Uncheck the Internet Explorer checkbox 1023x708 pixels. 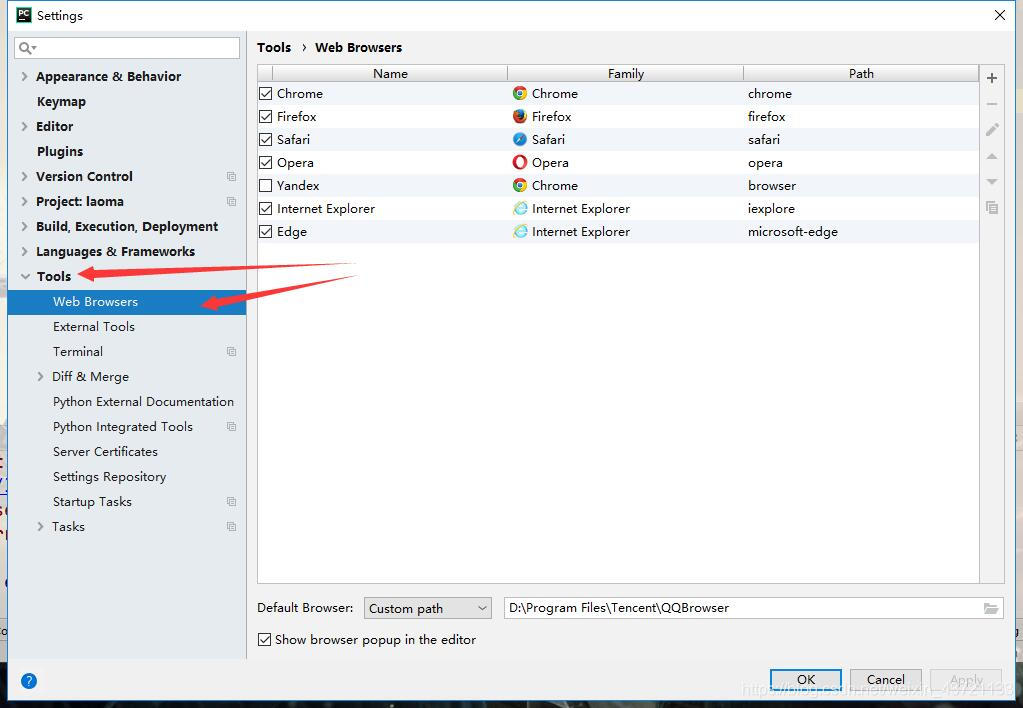266,208
